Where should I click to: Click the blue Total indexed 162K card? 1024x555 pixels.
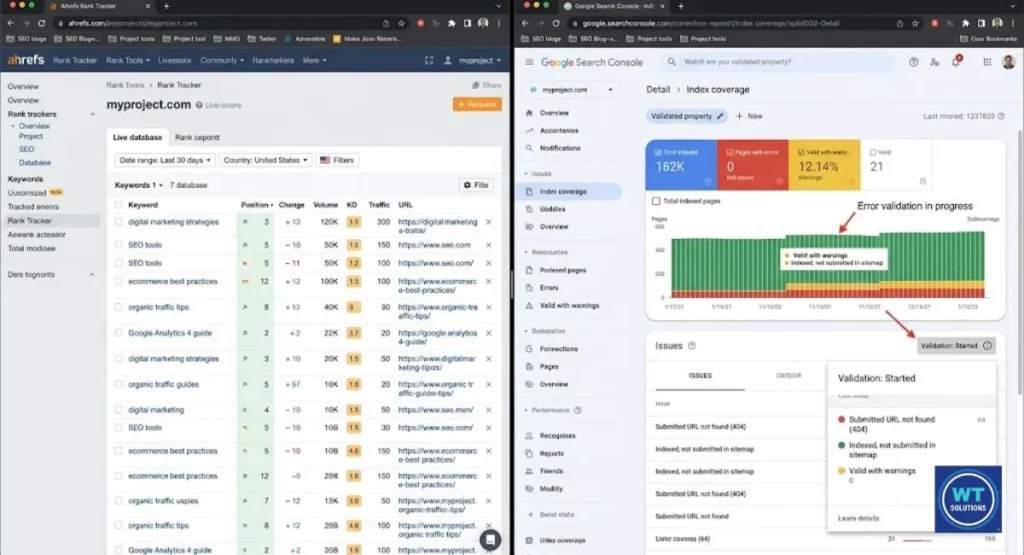click(x=681, y=165)
